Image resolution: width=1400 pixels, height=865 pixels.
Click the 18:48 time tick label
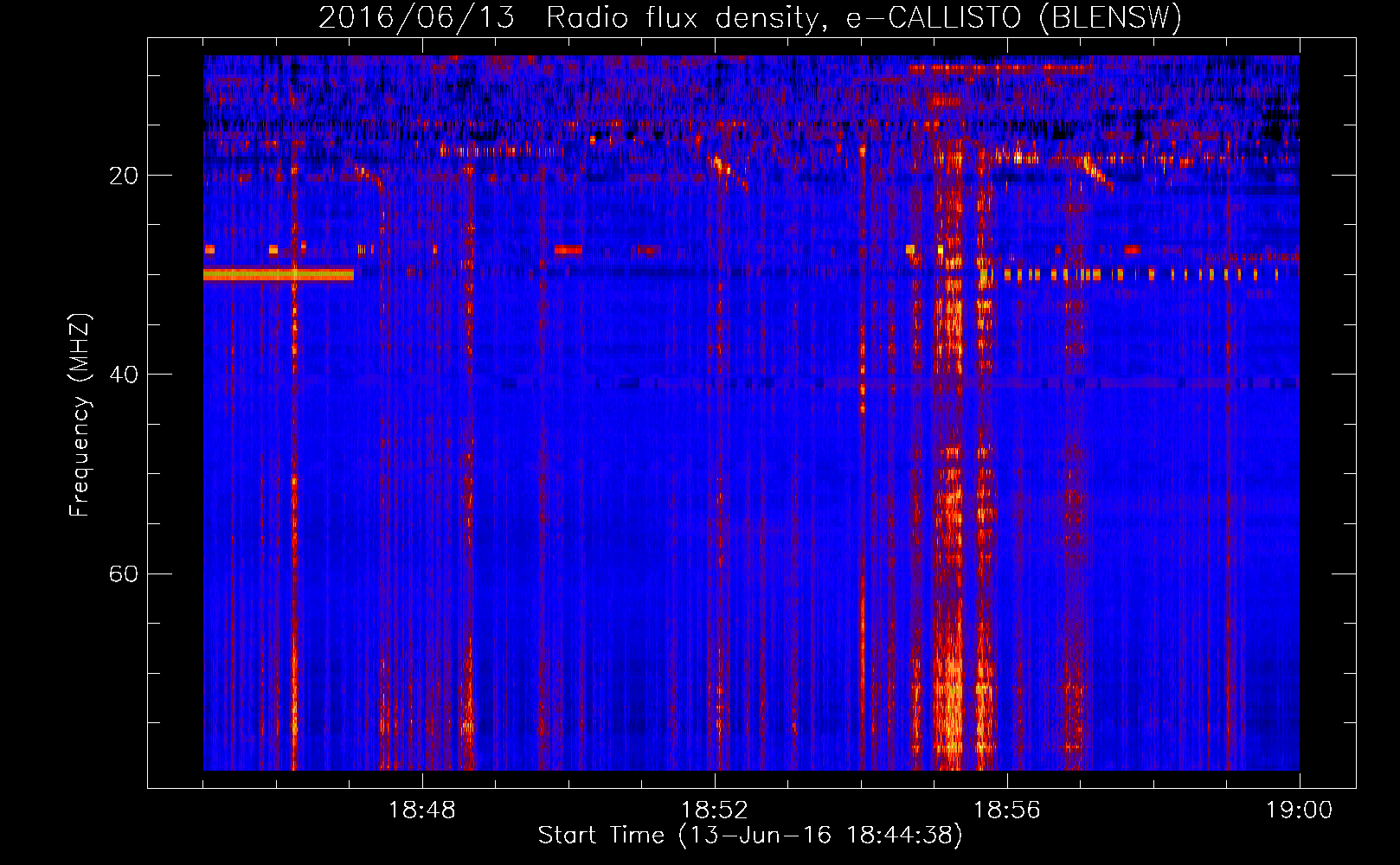(x=422, y=811)
